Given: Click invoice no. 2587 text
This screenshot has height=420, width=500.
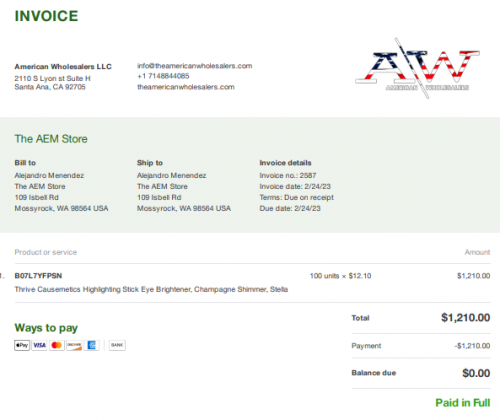Looking at the screenshot, I should (288, 175).
